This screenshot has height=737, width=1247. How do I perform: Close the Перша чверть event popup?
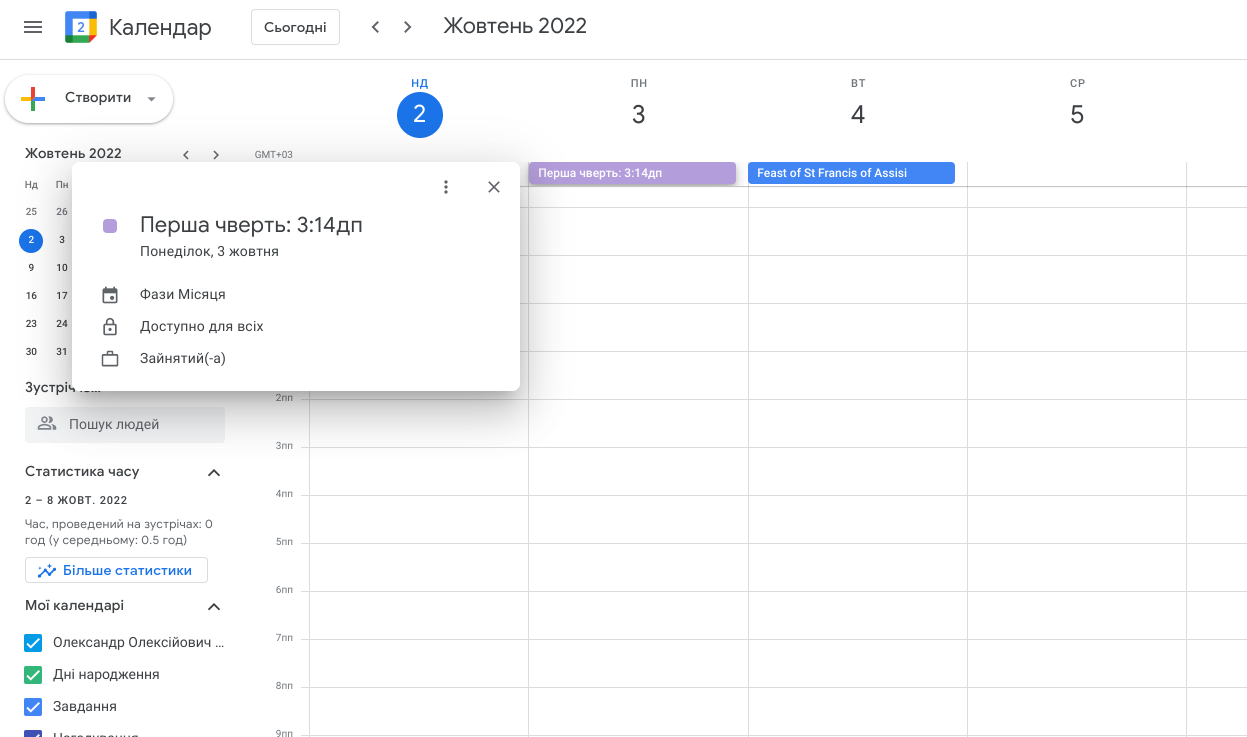click(493, 187)
